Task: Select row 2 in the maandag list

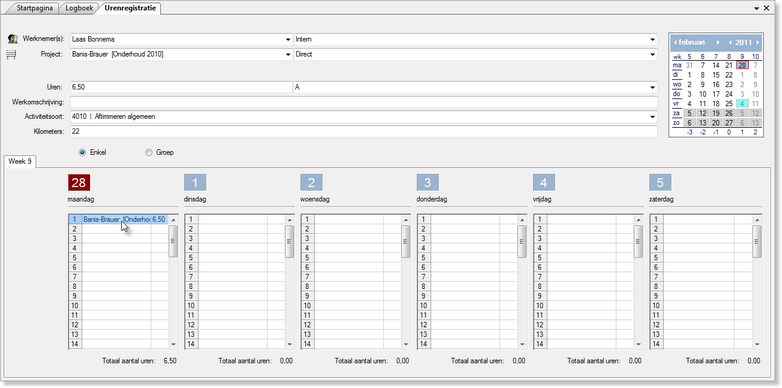Action: (119, 229)
